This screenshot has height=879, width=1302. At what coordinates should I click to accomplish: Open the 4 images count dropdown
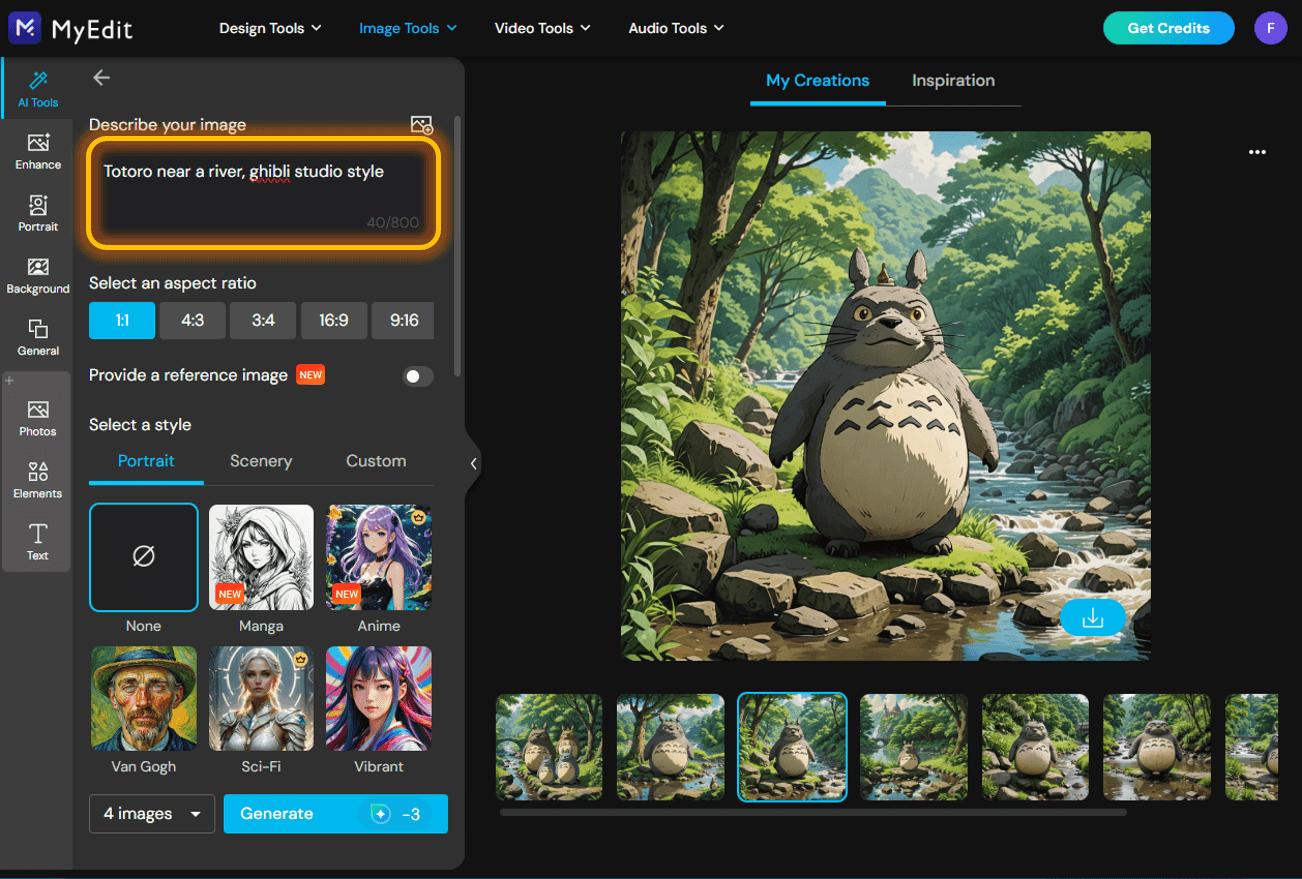151,813
